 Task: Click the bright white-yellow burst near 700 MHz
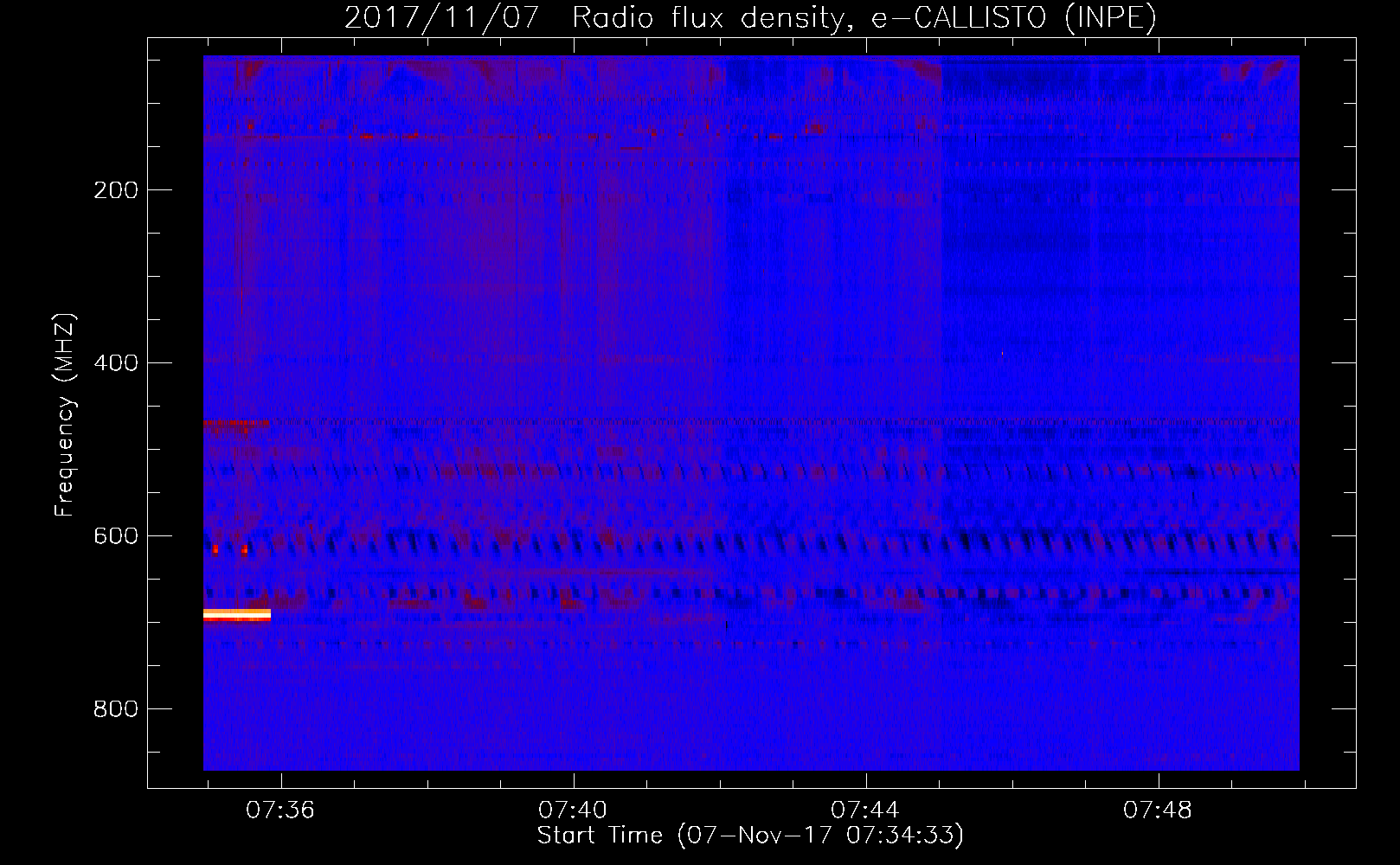237,615
